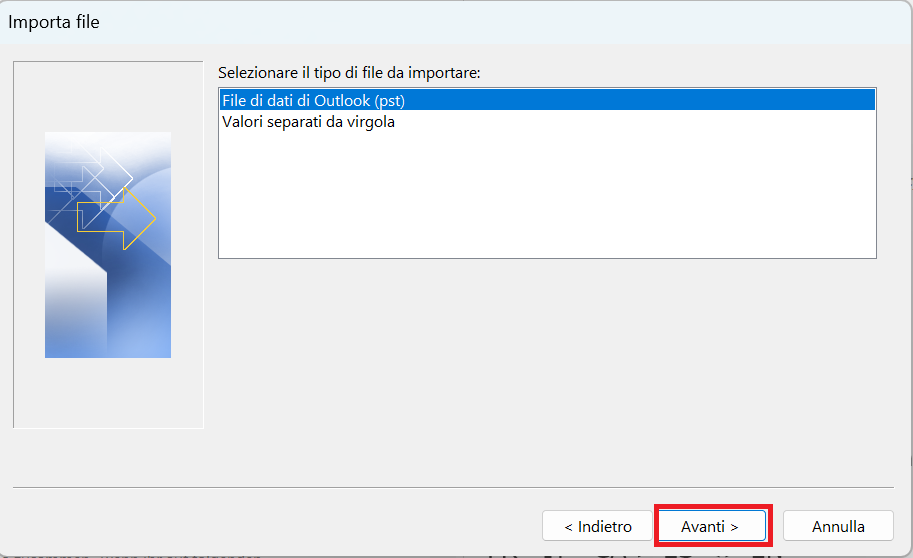Screen dimensions: 913x558
Task: Click the Selezionare il tipo di file label
Action: tap(349, 73)
